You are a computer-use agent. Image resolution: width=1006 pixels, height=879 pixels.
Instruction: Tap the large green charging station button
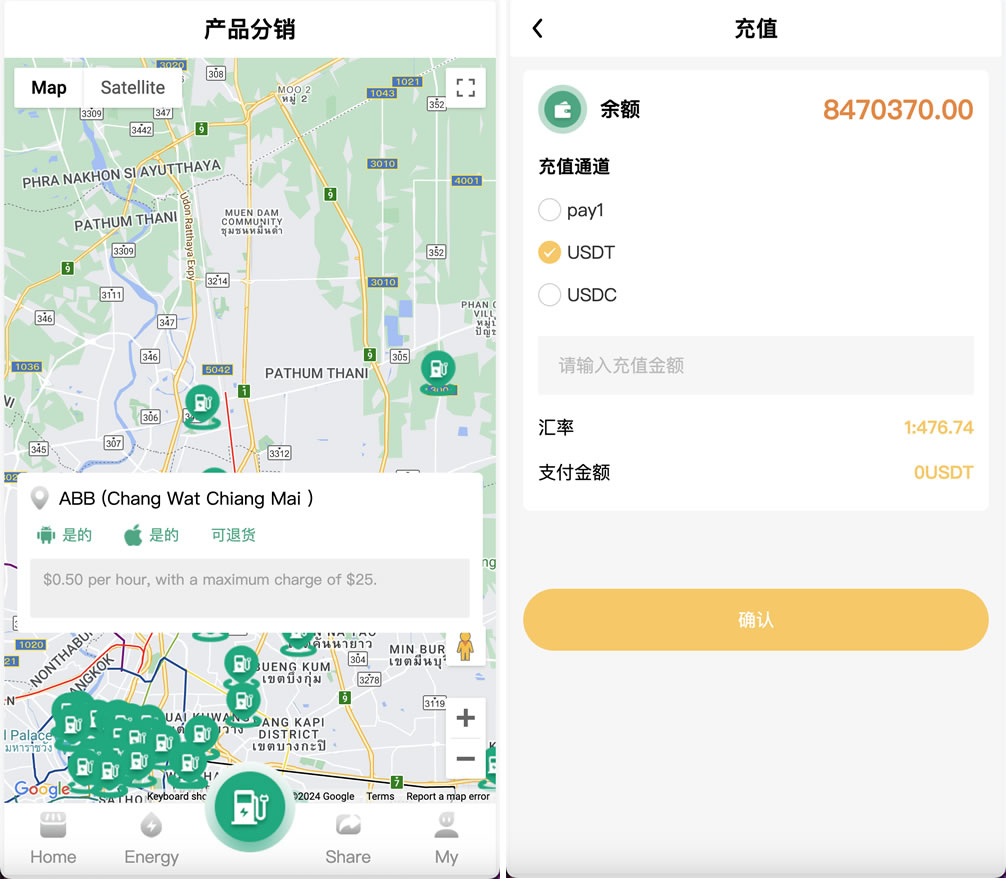(250, 808)
